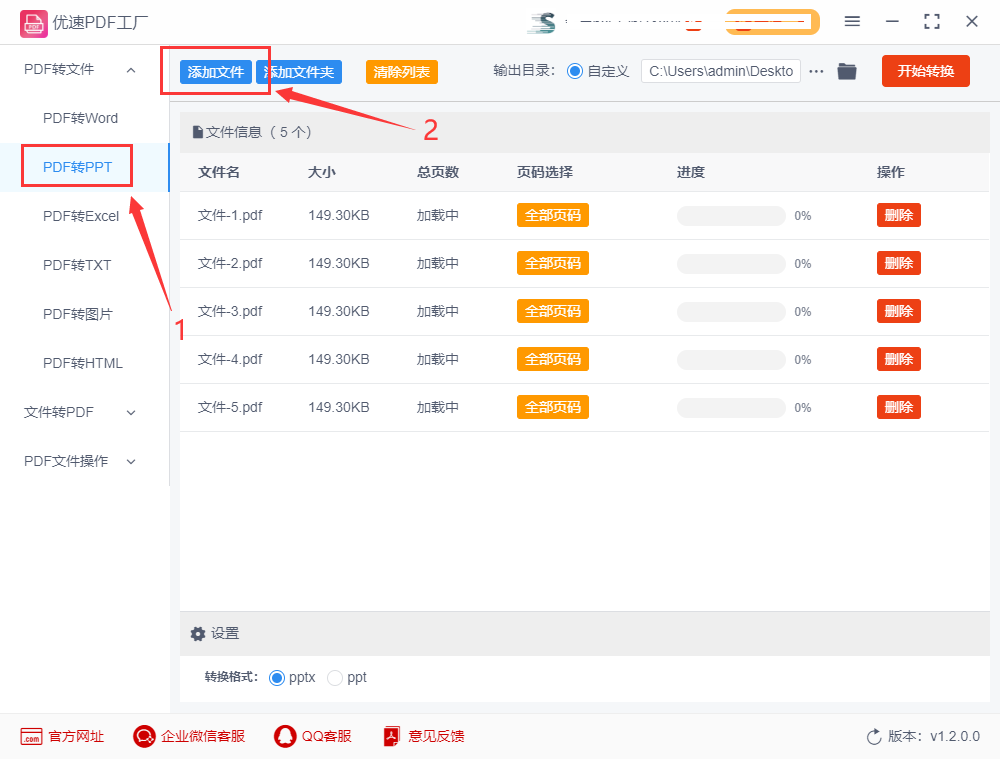Click the 页码选择 column header
Viewport: 1000px width, 760px height.
click(545, 172)
